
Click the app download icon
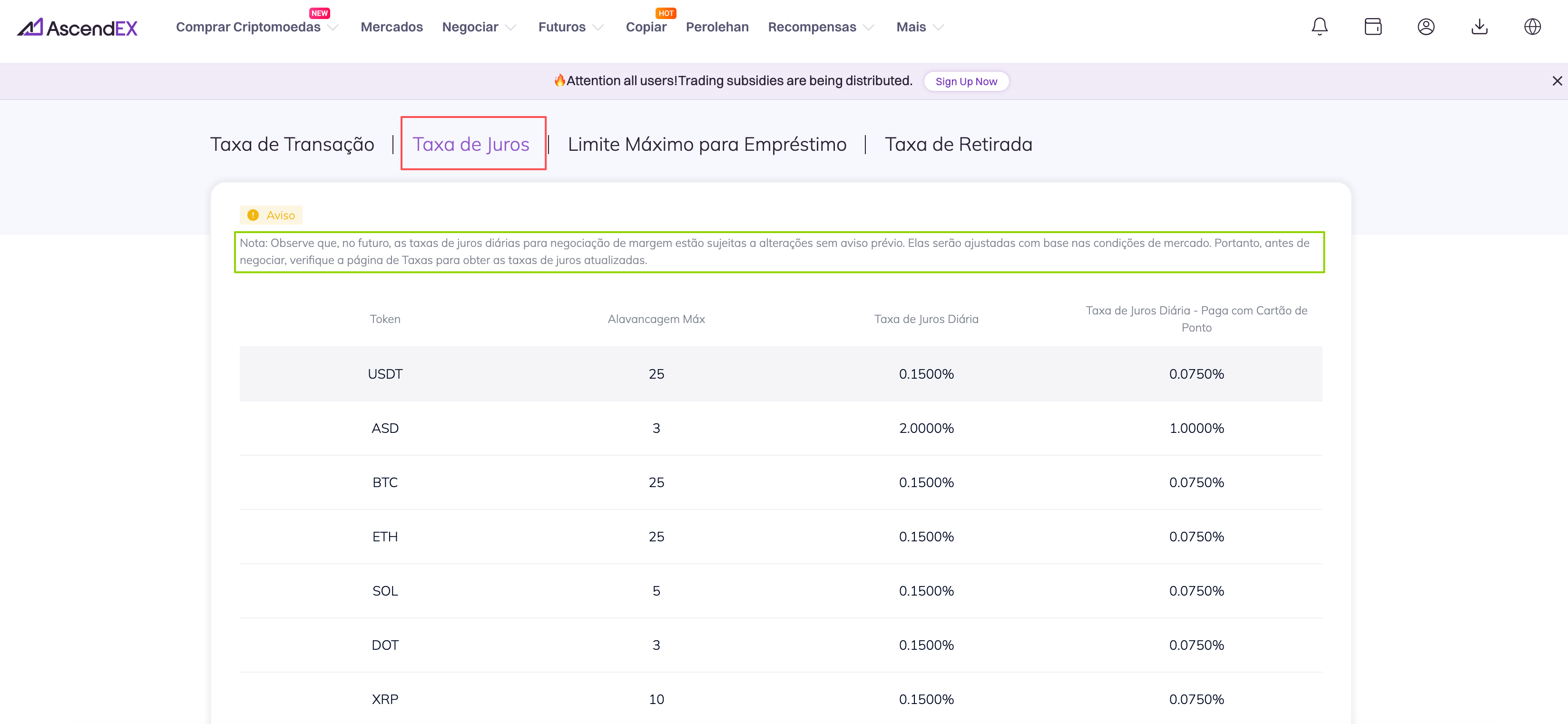point(1479,27)
